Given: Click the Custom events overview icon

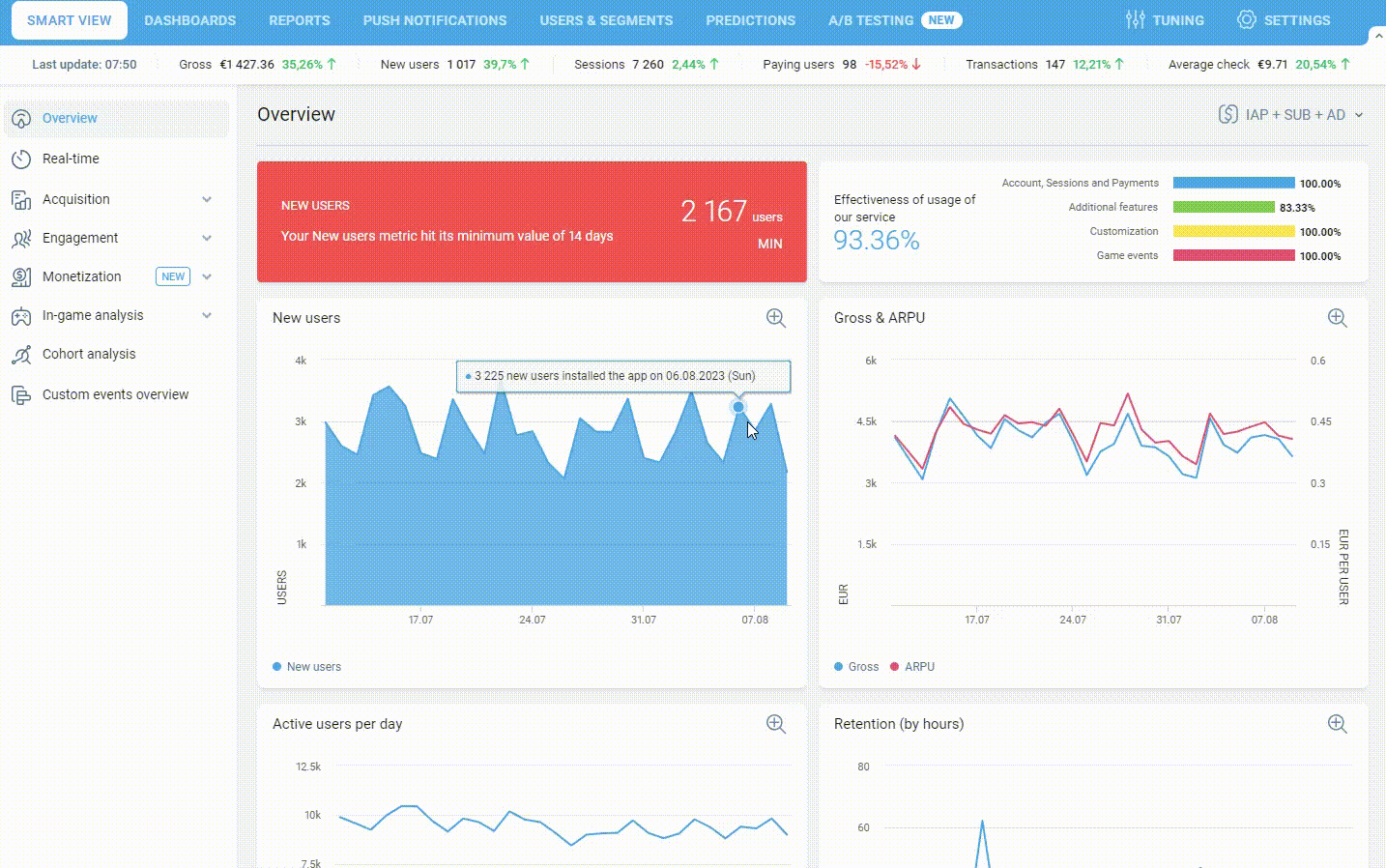Looking at the screenshot, I should 20,394.
